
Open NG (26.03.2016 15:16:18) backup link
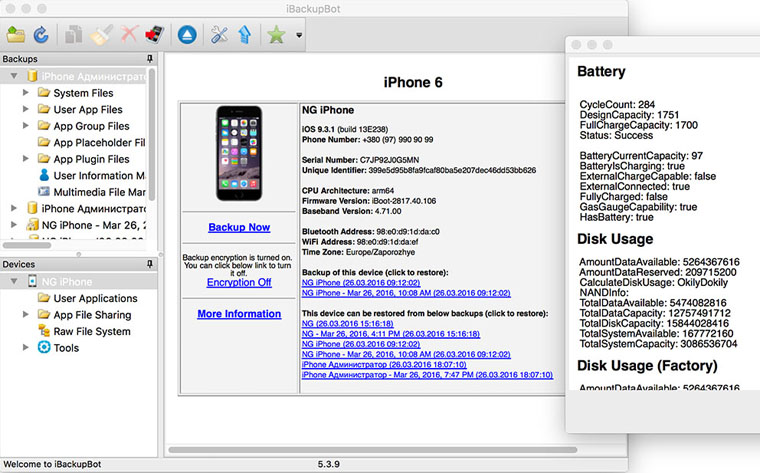click(348, 324)
